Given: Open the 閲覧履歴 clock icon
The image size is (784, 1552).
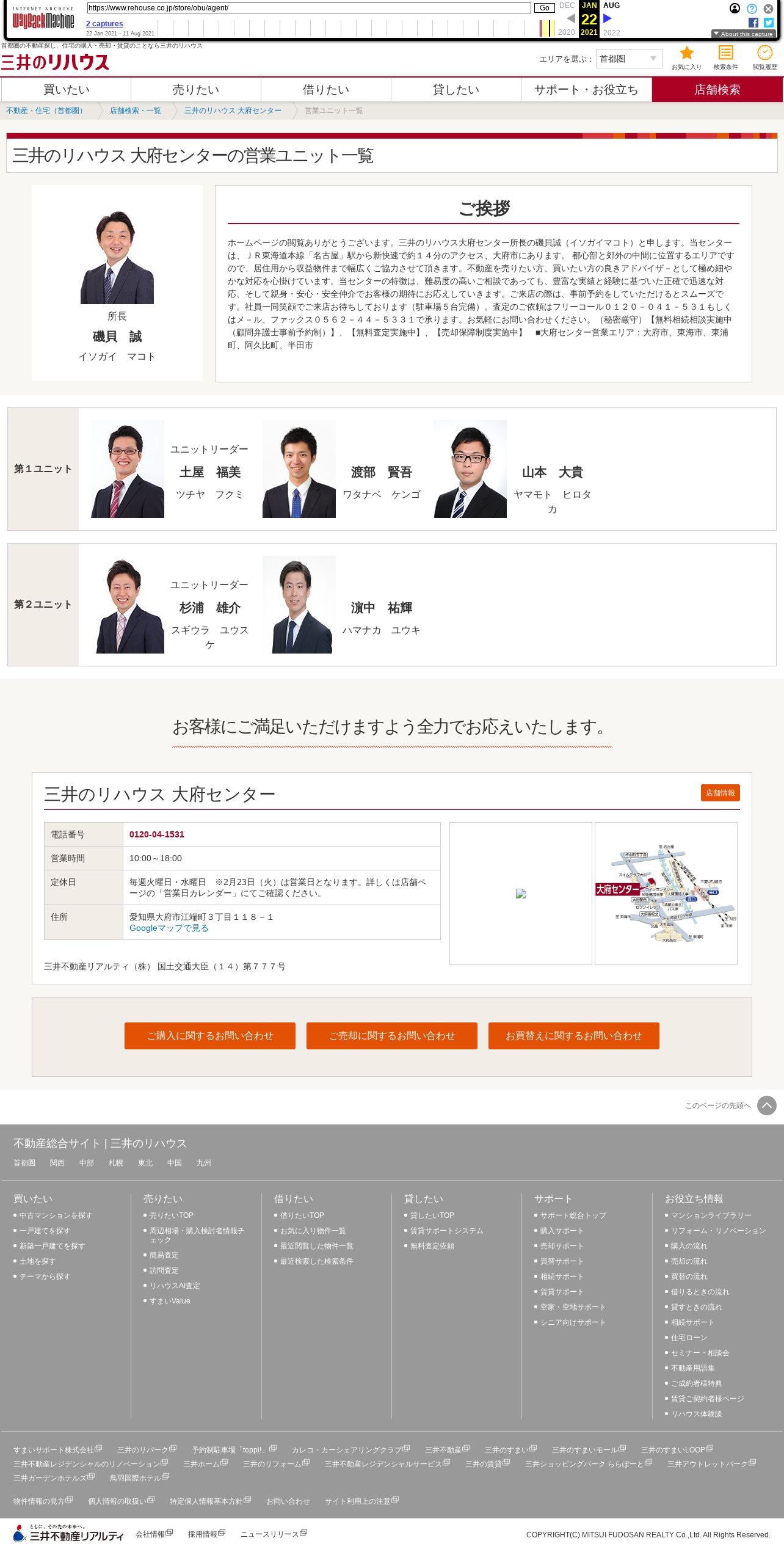Looking at the screenshot, I should click(764, 53).
